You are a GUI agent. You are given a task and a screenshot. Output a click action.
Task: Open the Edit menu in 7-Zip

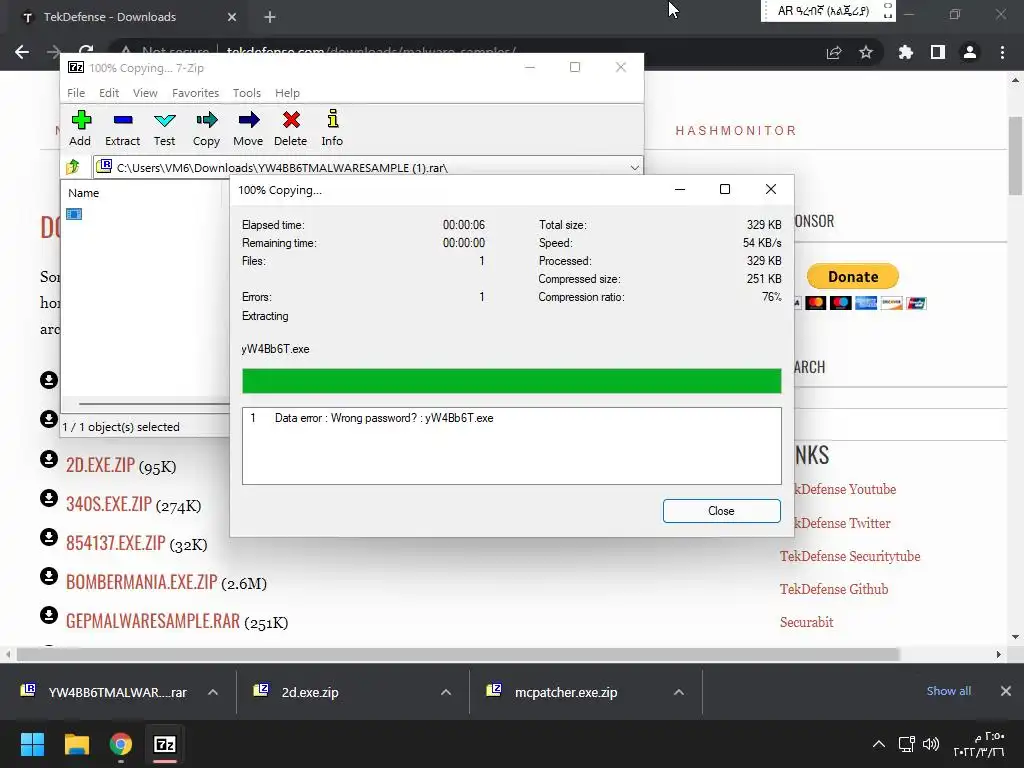click(x=109, y=93)
